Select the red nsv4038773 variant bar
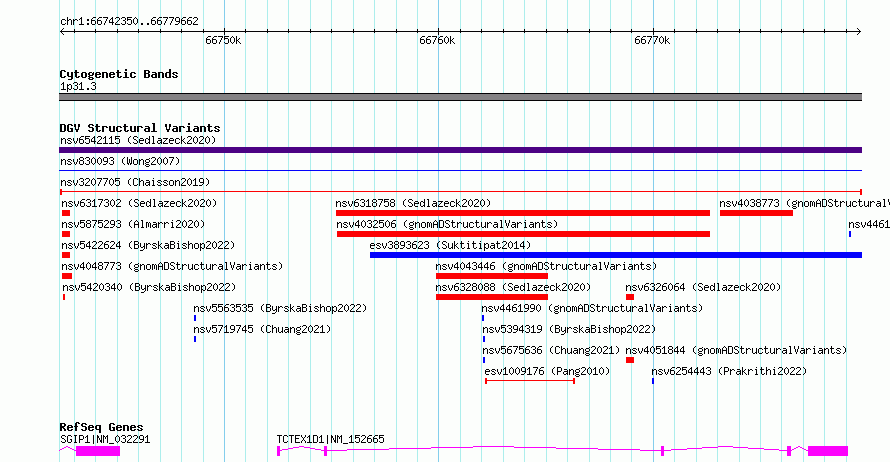Viewport: 890px width, 462px height. pos(757,213)
